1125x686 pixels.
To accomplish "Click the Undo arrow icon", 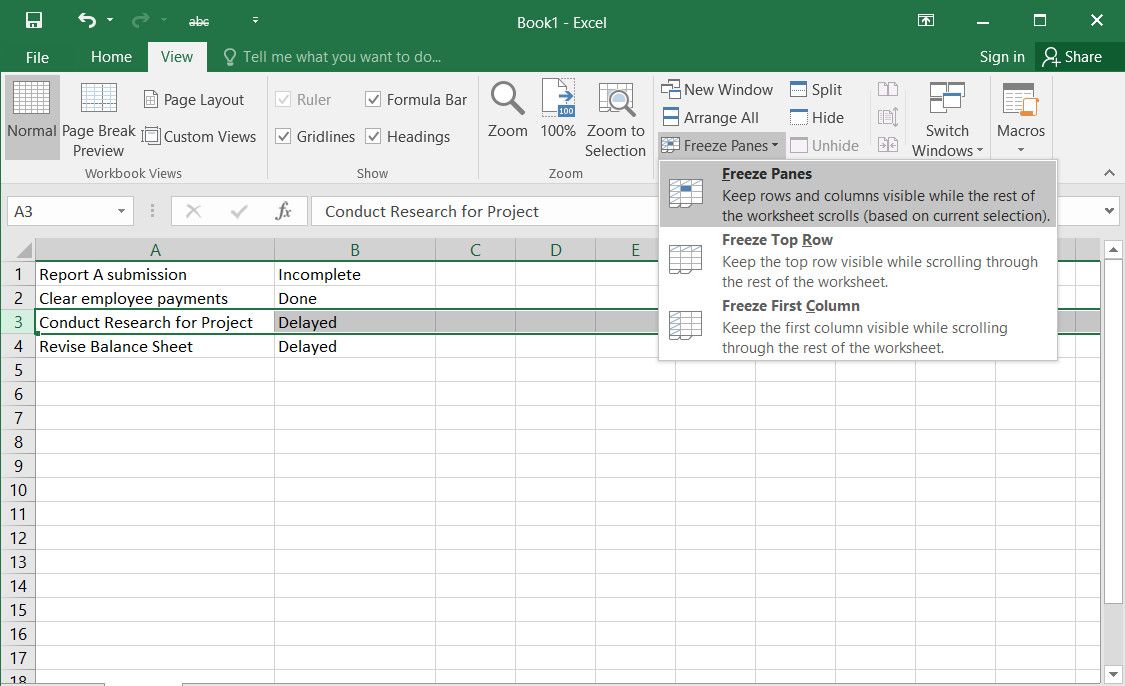I will [x=87, y=21].
